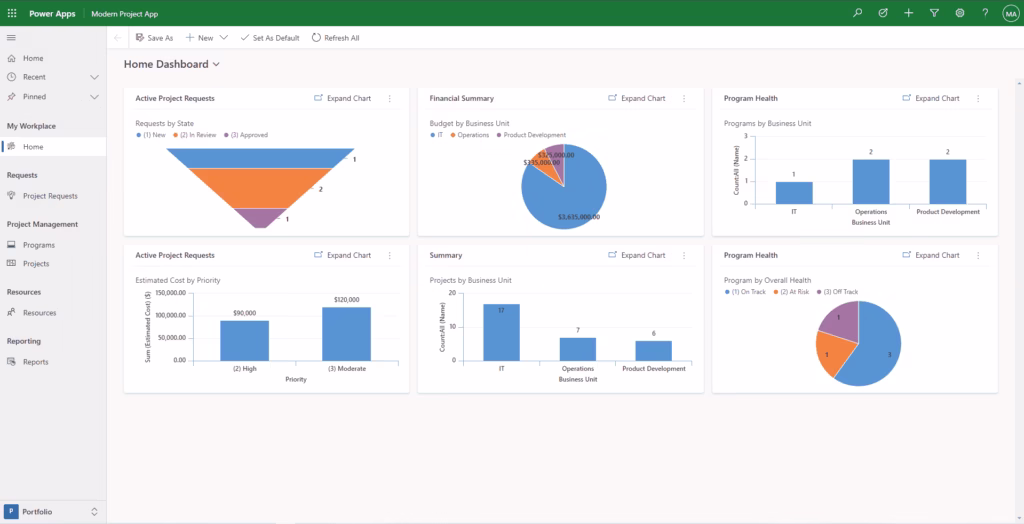Toggle the (1) On Track legend item
Screen dimensions: 1024x524
(745, 292)
